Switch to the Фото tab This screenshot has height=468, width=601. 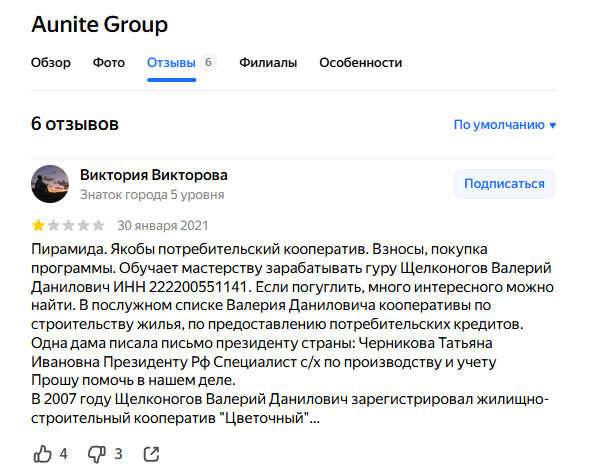109,62
